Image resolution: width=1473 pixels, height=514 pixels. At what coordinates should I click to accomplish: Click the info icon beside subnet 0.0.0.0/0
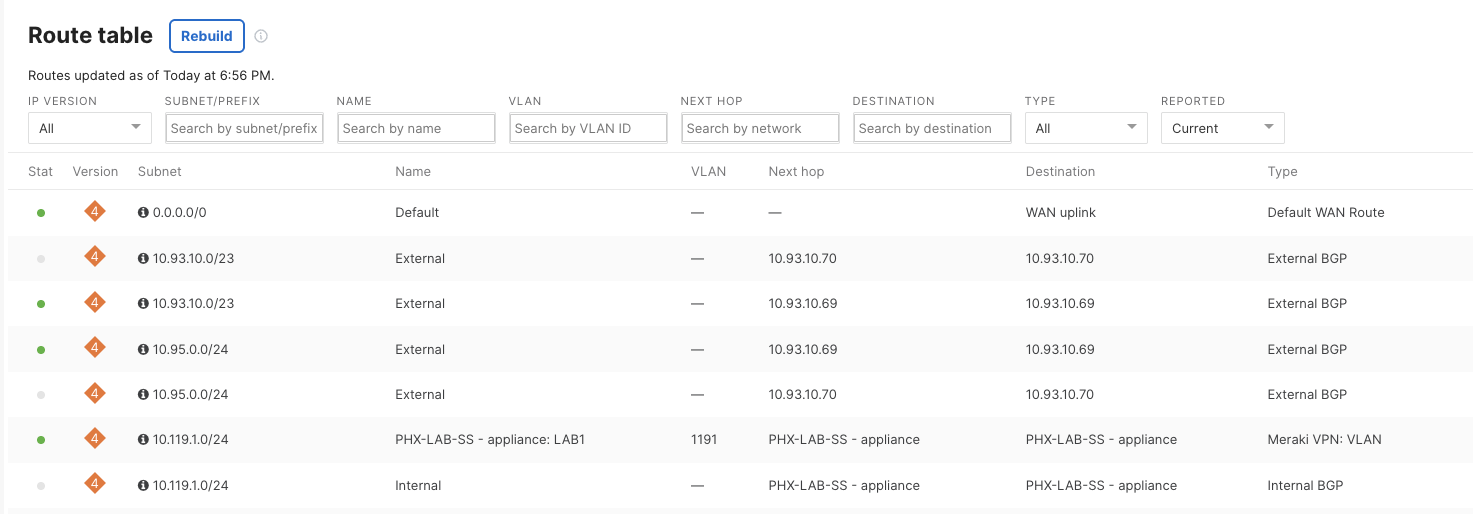(143, 213)
